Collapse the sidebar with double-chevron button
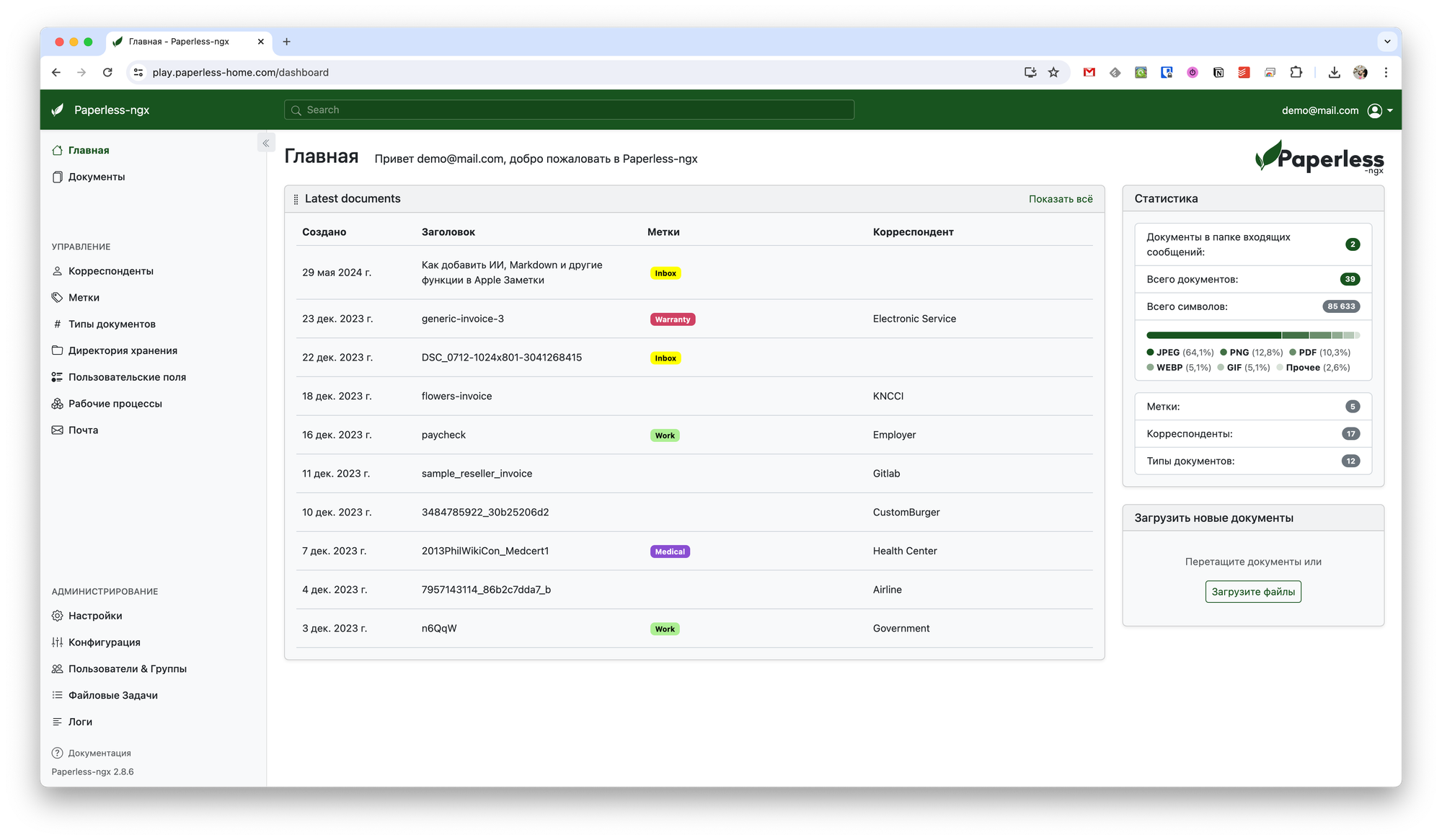Image resolution: width=1442 pixels, height=840 pixels. click(x=266, y=143)
